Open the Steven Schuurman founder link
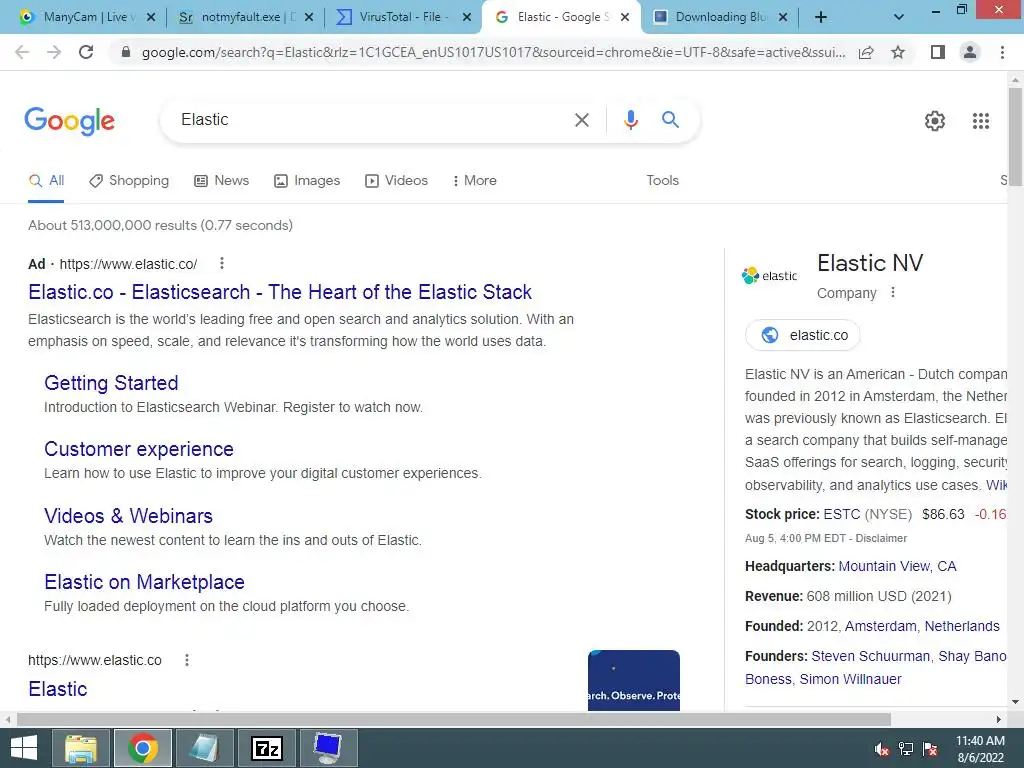Screen dimensions: 1024x768 pos(871,656)
